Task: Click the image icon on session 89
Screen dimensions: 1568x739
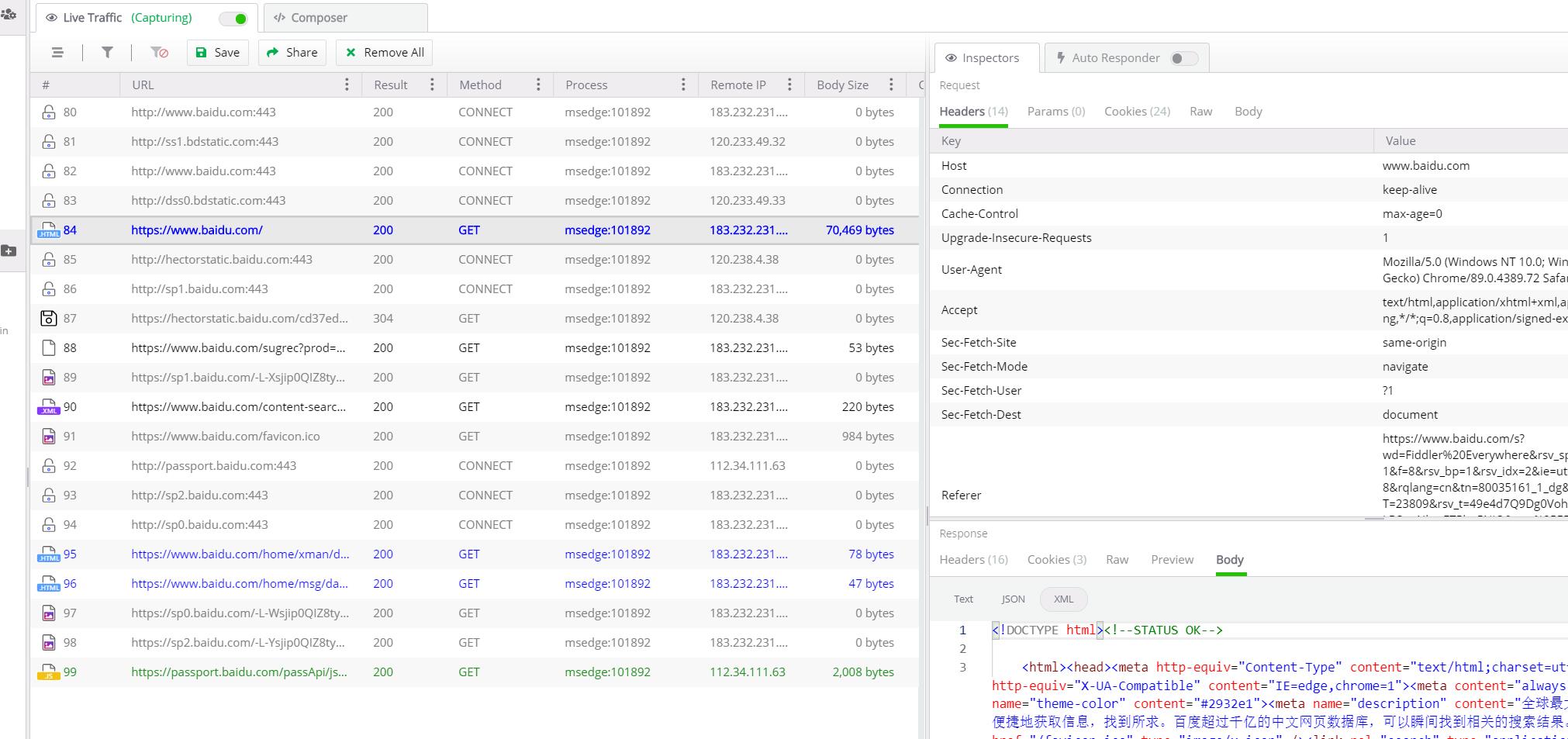Action: click(49, 378)
